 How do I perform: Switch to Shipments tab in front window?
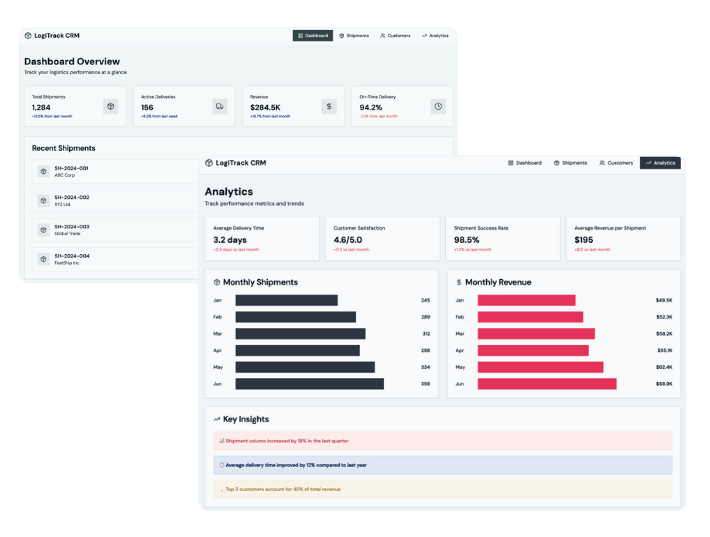coord(570,162)
